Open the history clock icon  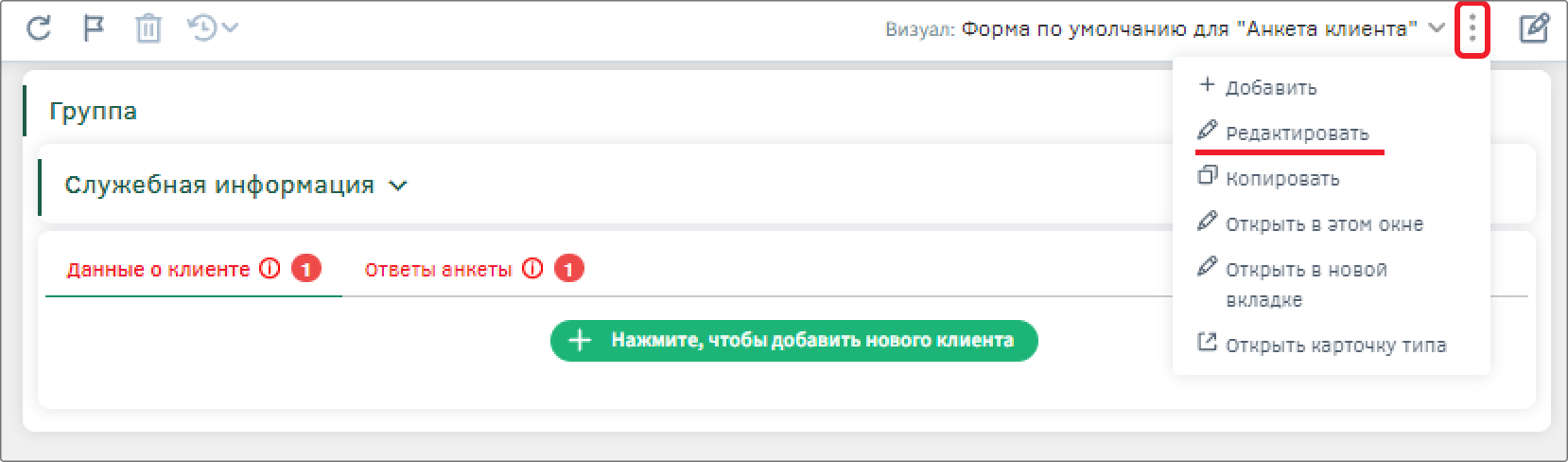[x=203, y=28]
